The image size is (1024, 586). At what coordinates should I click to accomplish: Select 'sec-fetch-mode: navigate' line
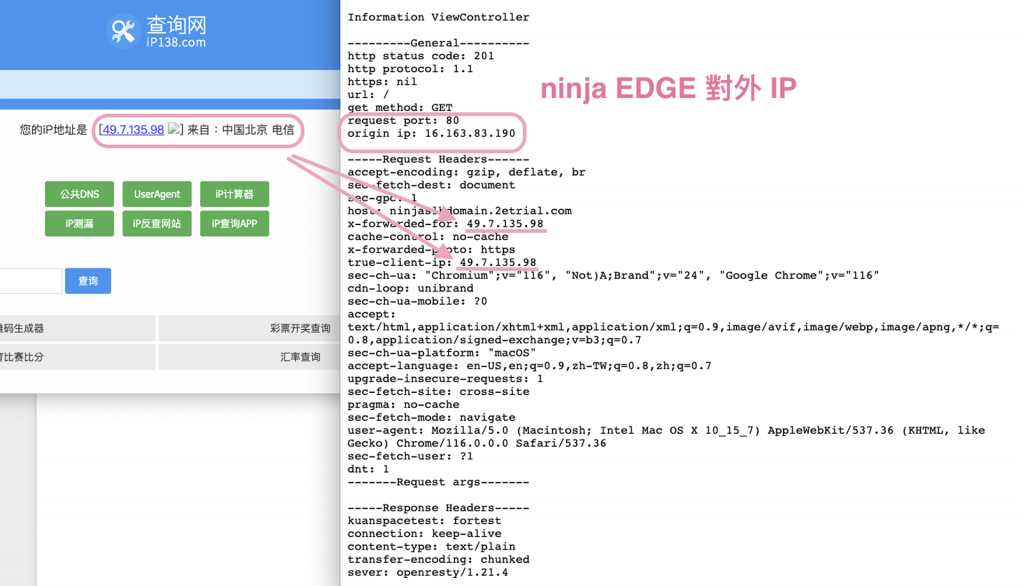(x=431, y=417)
